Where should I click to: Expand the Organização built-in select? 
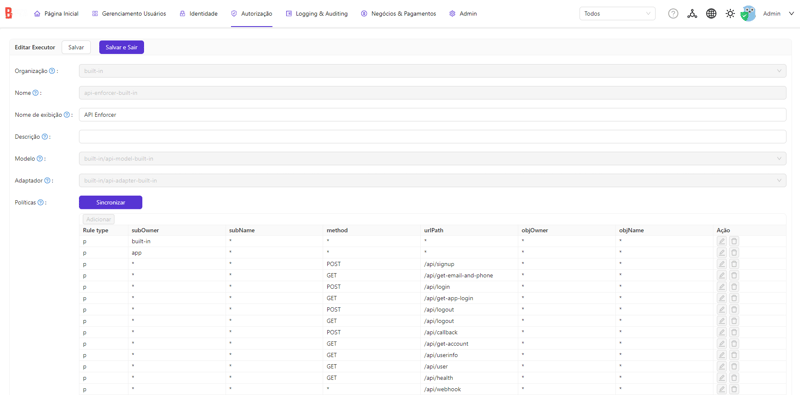[433, 71]
